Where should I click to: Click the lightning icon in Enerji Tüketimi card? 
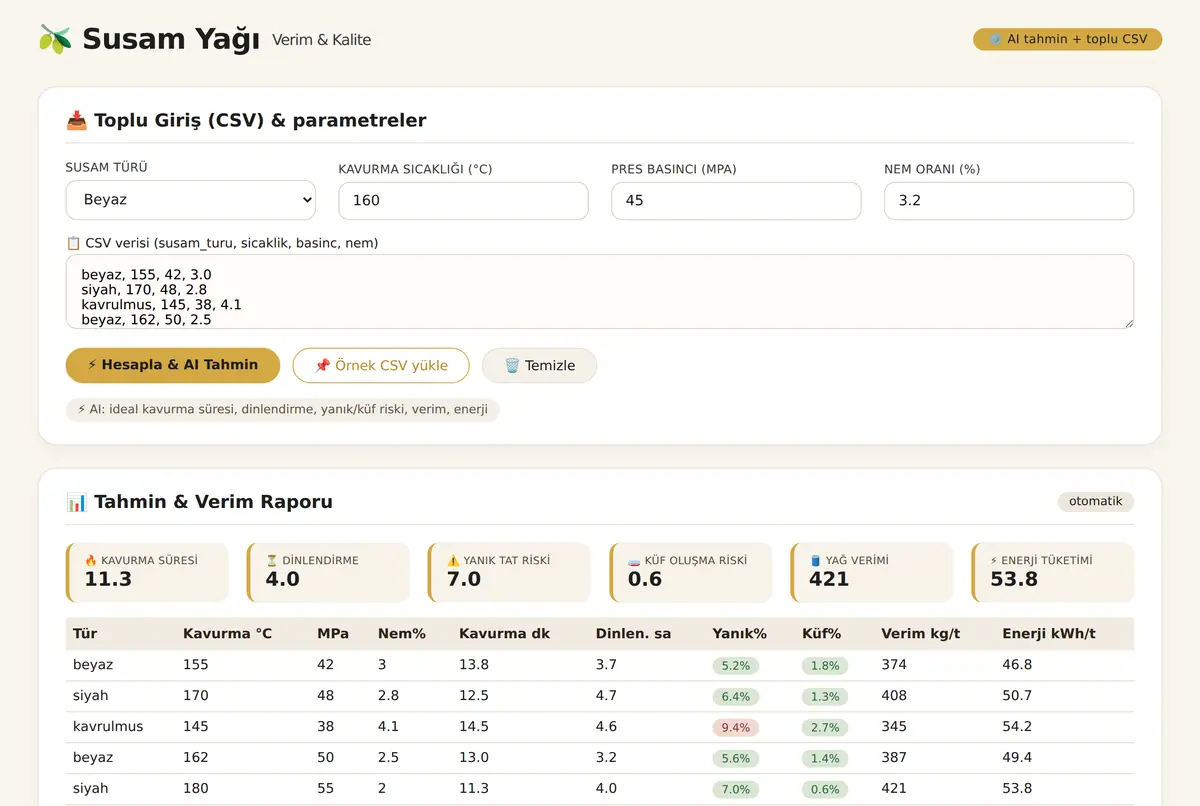pyautogui.click(x=994, y=561)
